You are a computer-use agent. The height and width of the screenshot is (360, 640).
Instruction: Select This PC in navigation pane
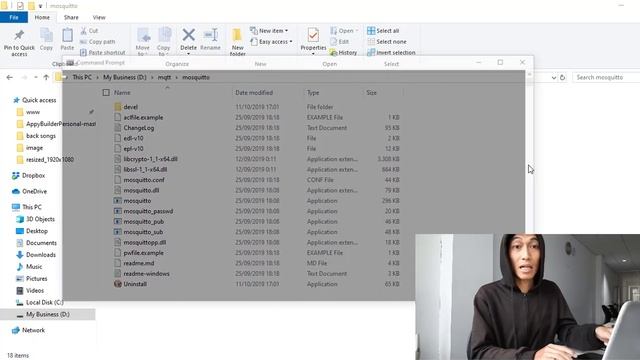[x=27, y=207]
